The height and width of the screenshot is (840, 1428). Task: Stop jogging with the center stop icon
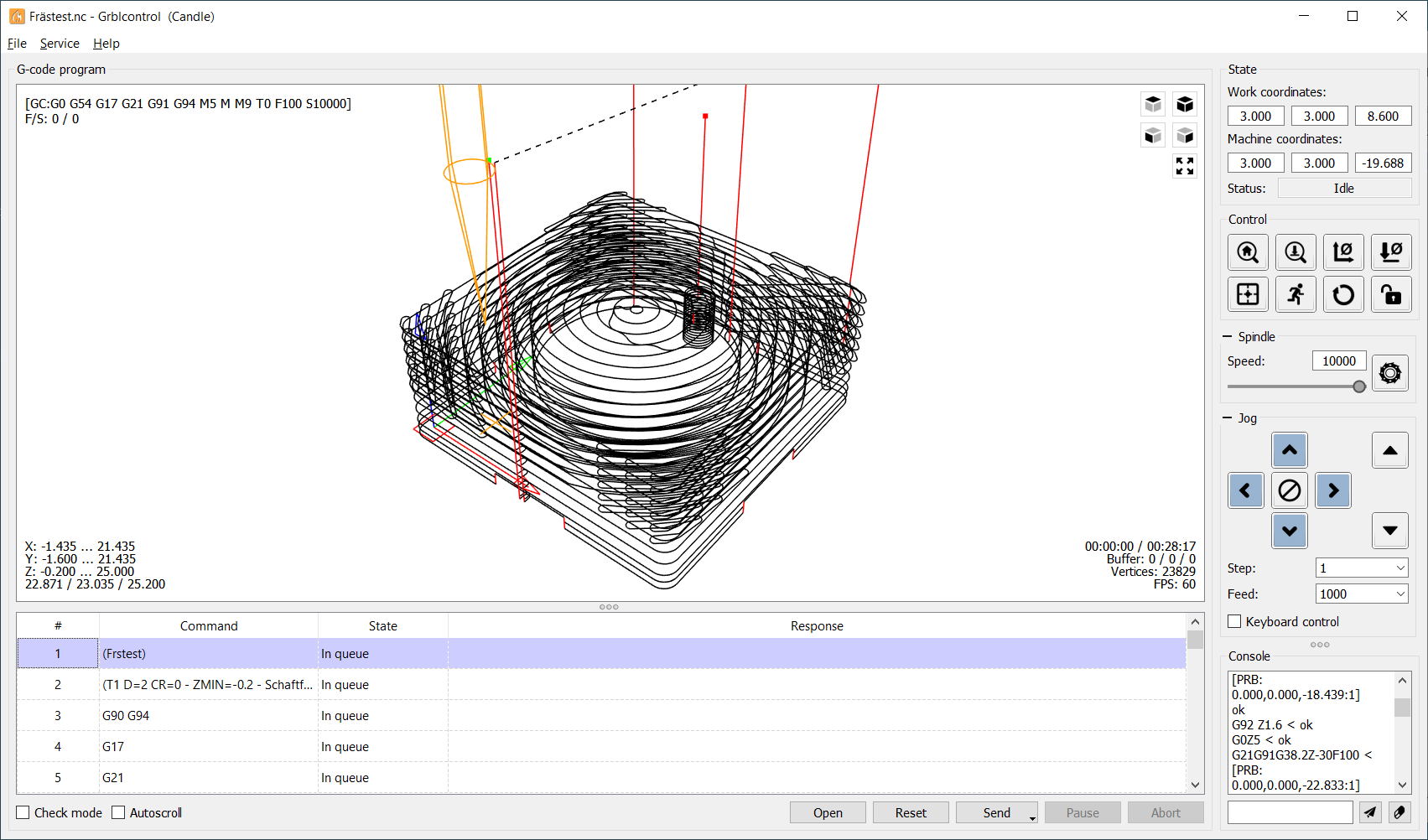tap(1290, 490)
